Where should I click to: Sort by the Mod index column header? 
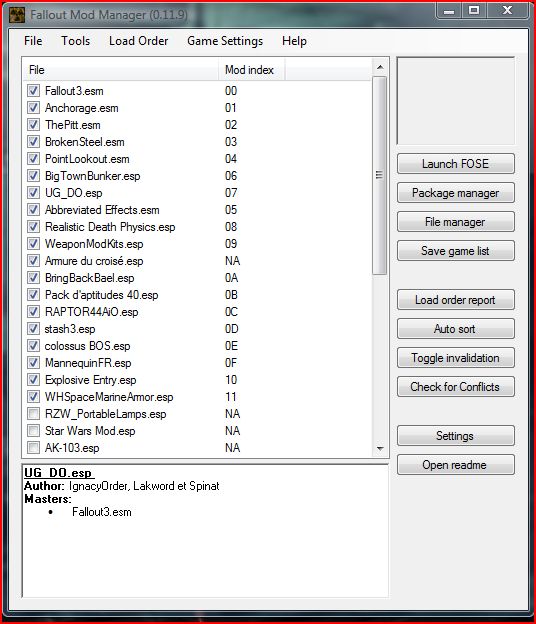pyautogui.click(x=251, y=70)
